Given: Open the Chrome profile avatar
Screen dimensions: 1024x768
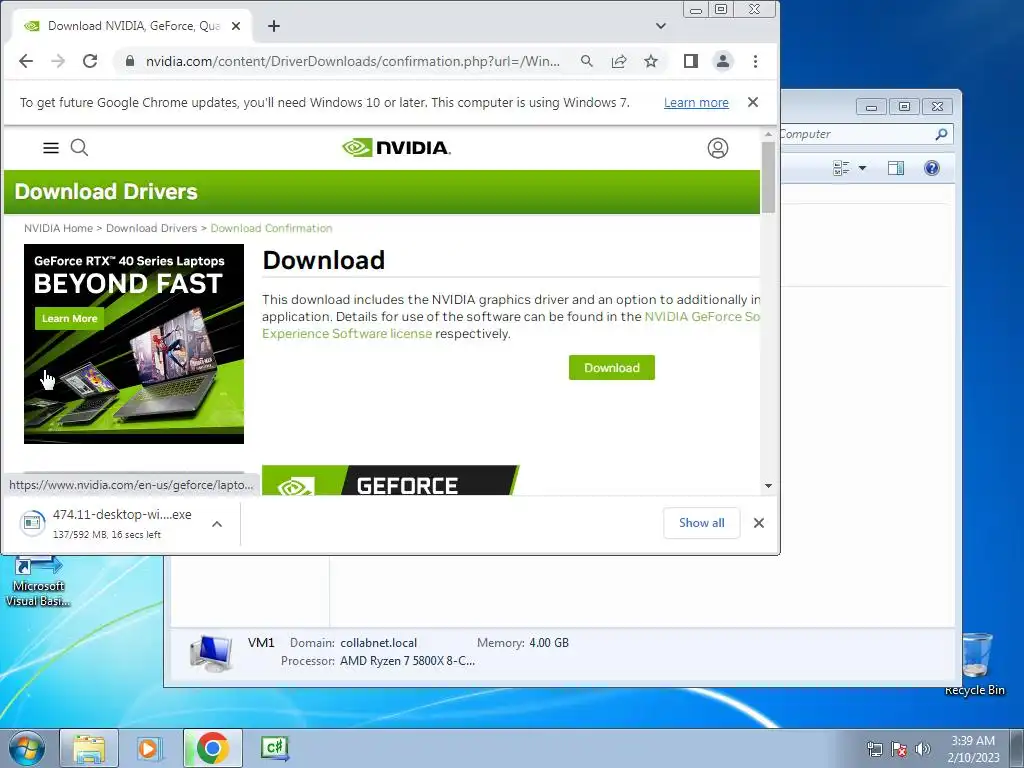Looking at the screenshot, I should click(723, 61).
